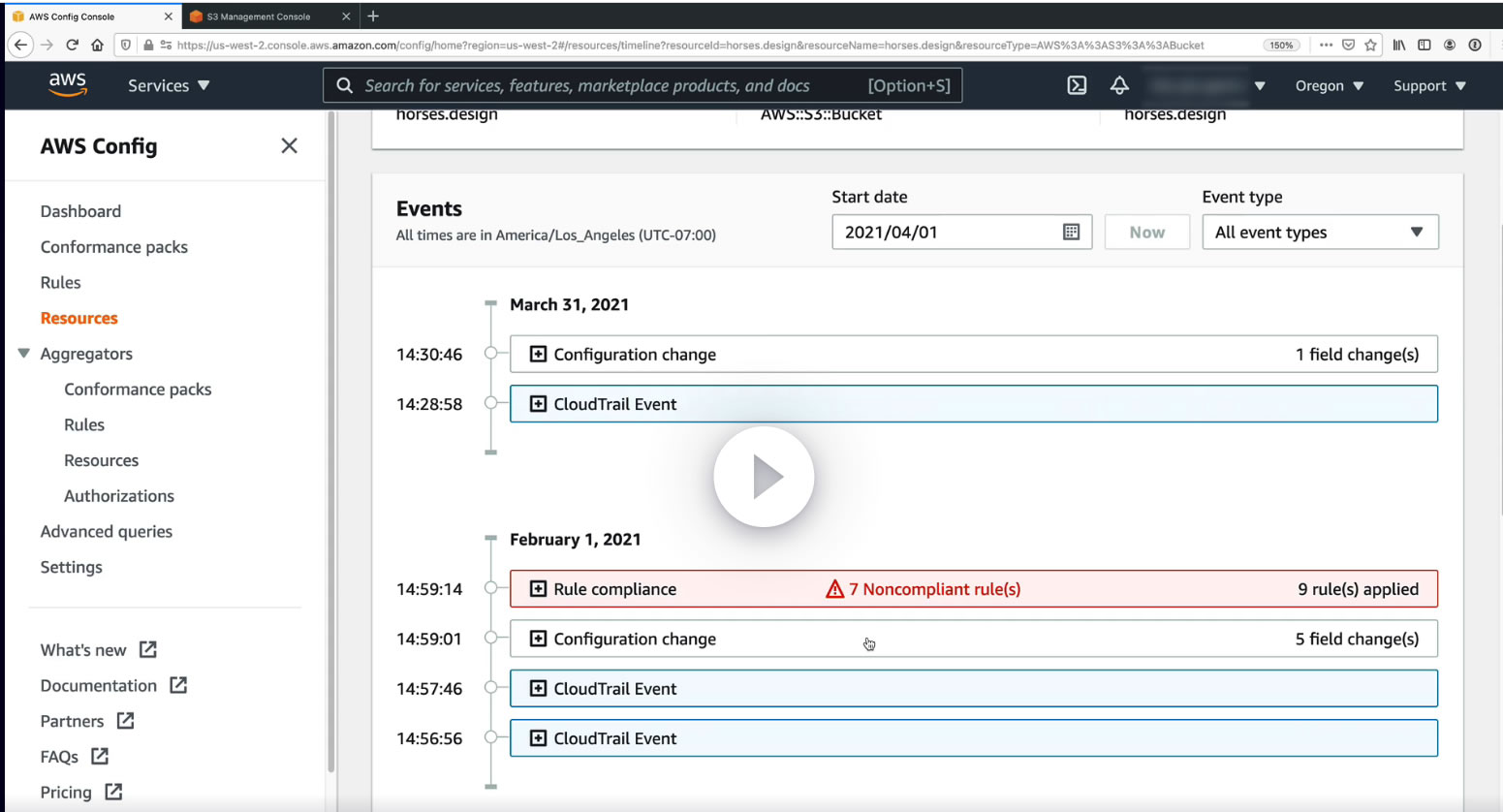Close the S3 Management Console tab
Screen dimensions: 1503x812
pyautogui.click(x=347, y=16)
